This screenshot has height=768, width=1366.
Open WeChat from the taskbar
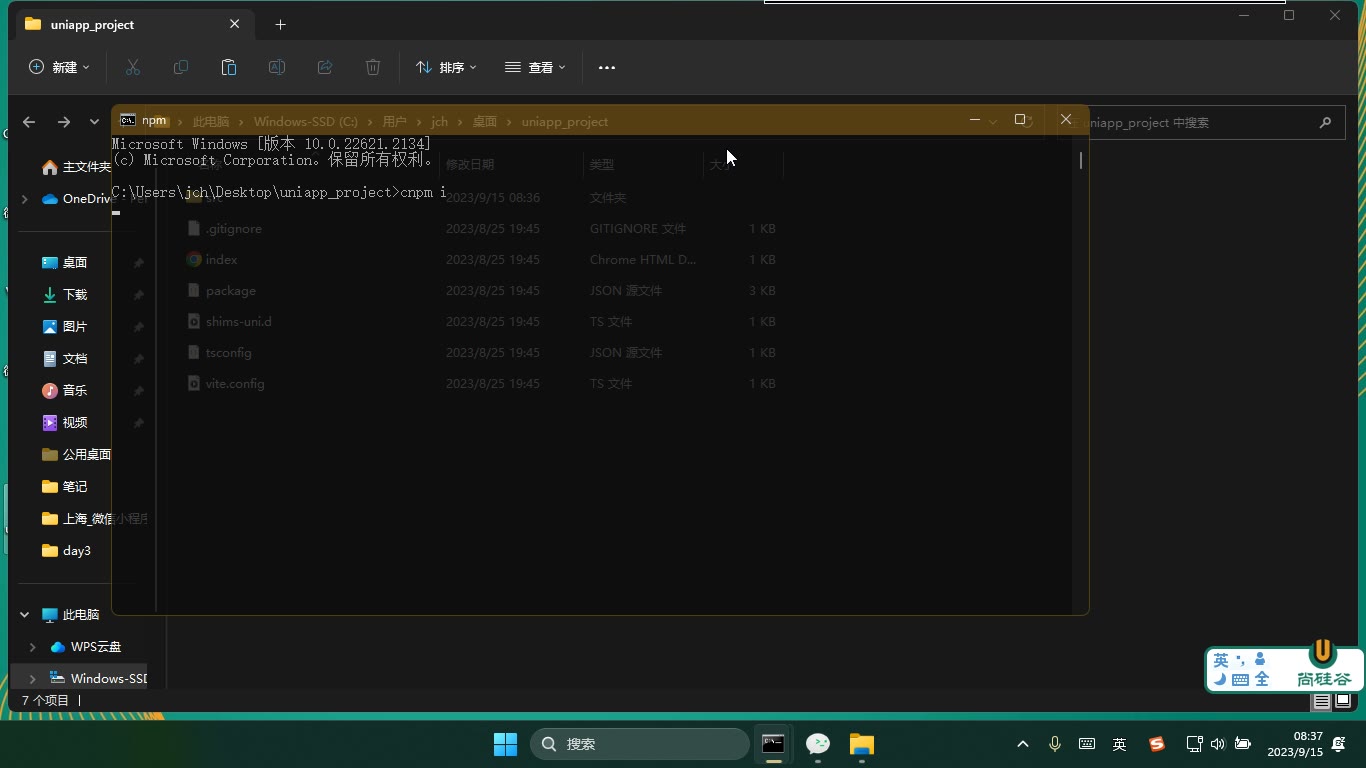818,744
